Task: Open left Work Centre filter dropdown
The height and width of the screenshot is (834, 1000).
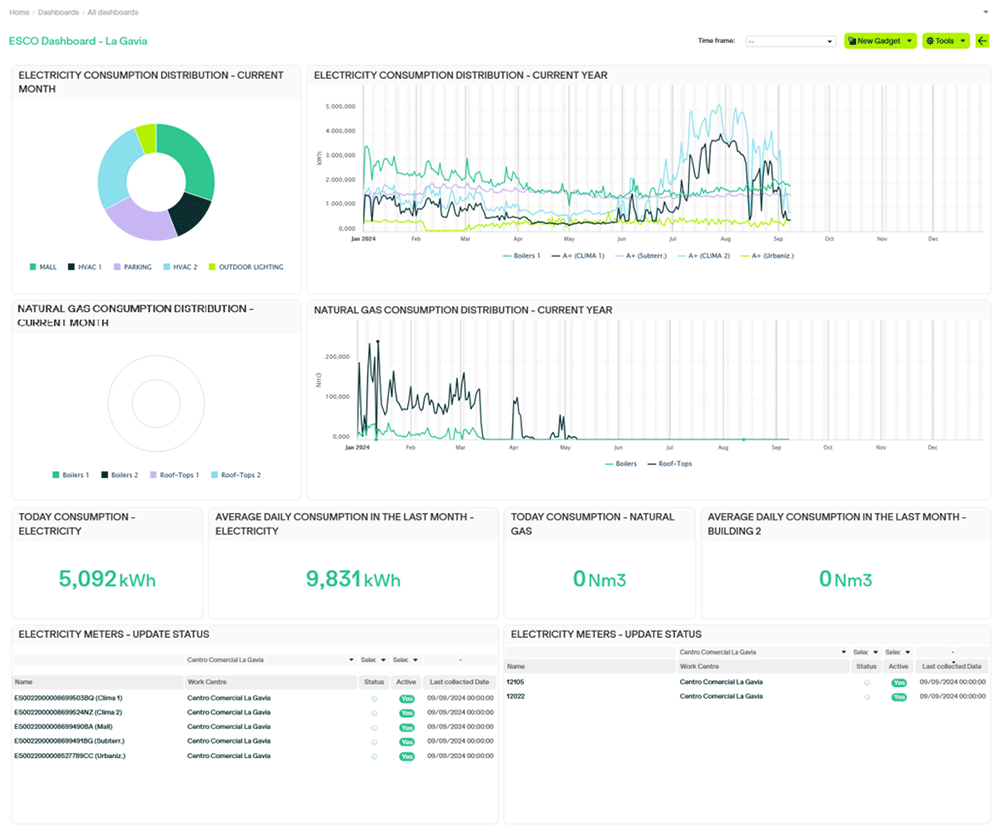Action: point(270,660)
